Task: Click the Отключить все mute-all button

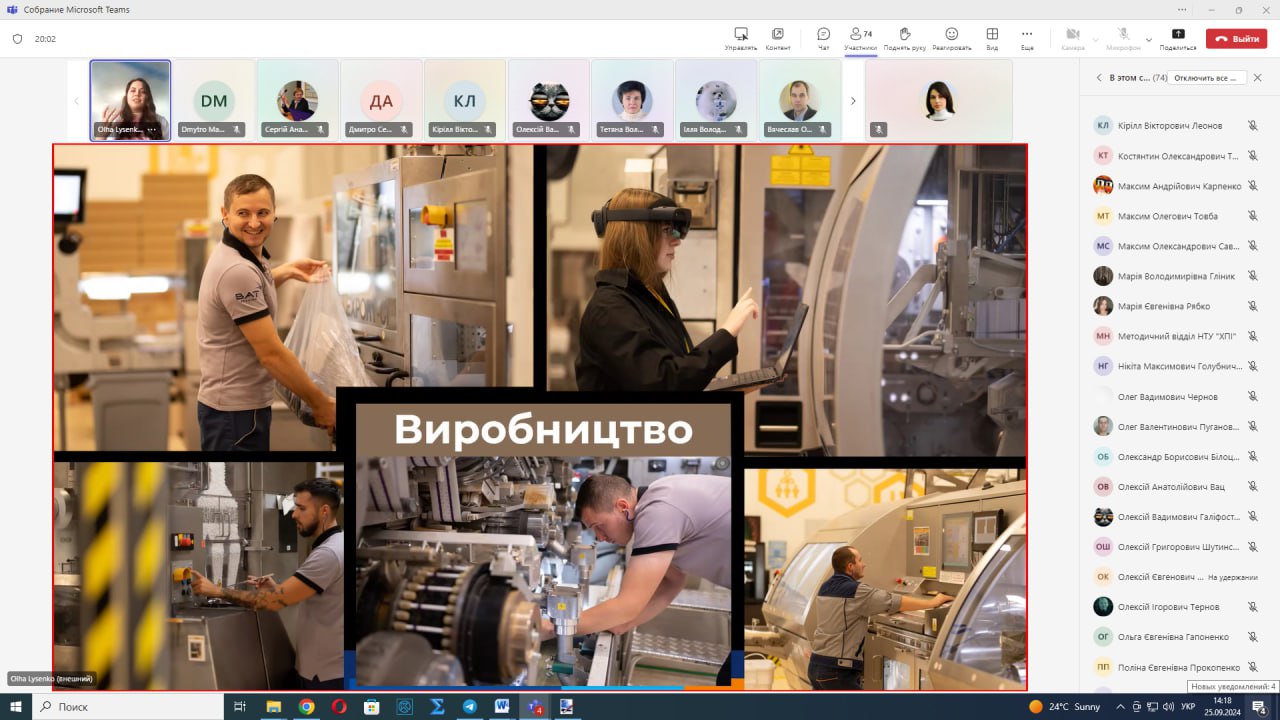Action: click(1208, 77)
